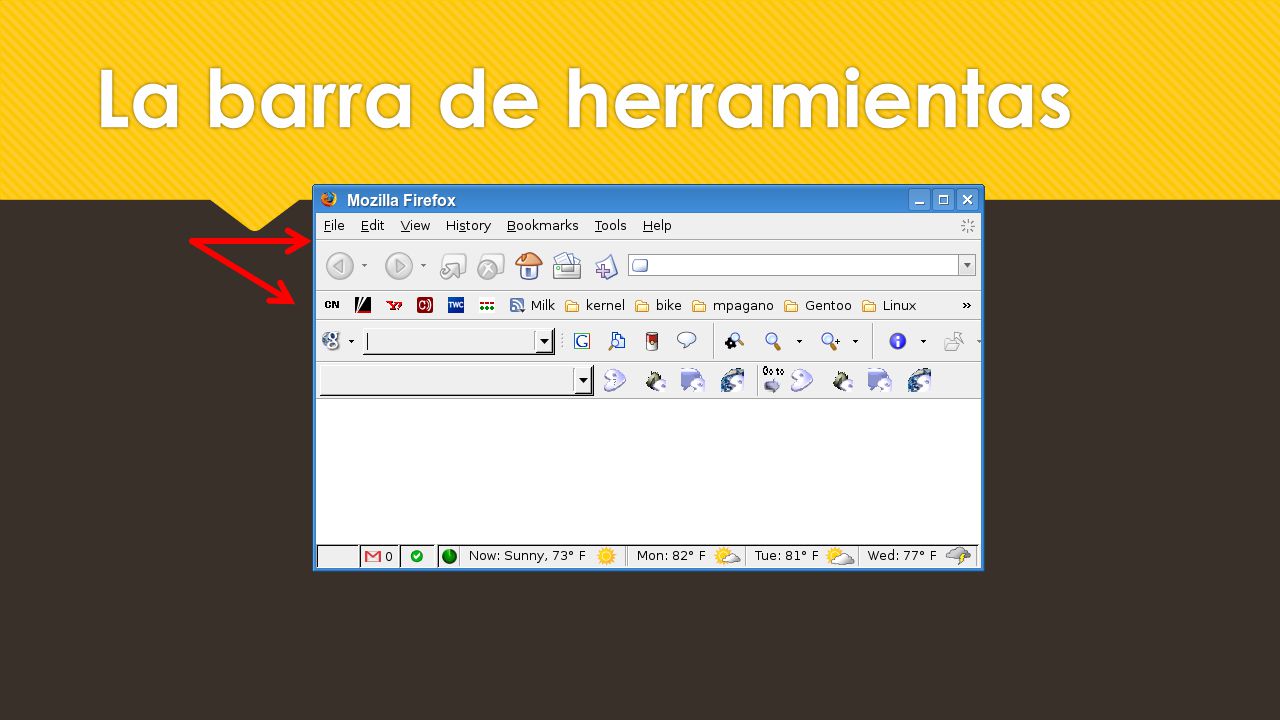Click the red can toolbar icon
Viewport: 1280px width, 720px height.
click(652, 341)
